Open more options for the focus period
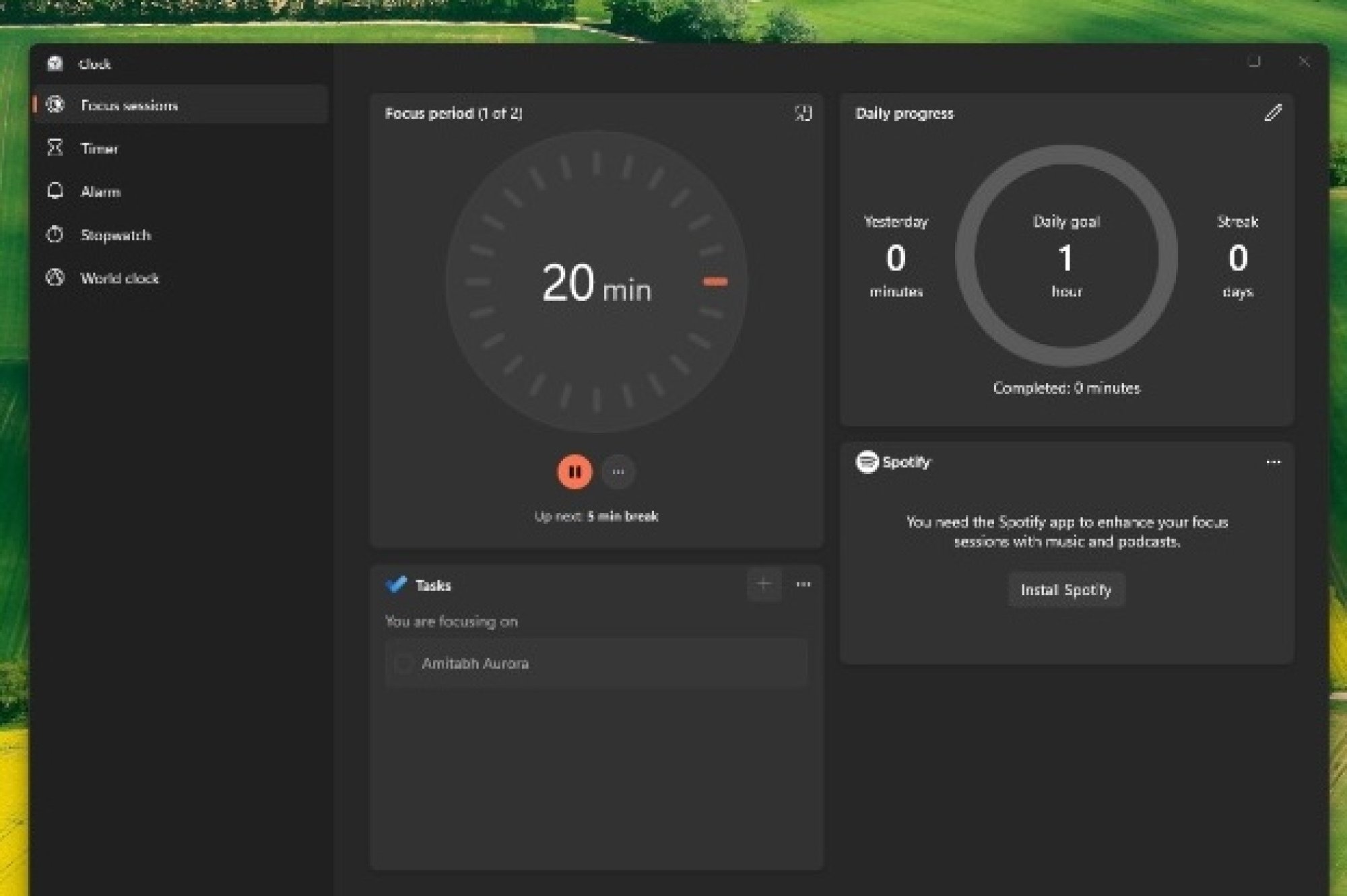The width and height of the screenshot is (1347, 896). click(x=618, y=471)
